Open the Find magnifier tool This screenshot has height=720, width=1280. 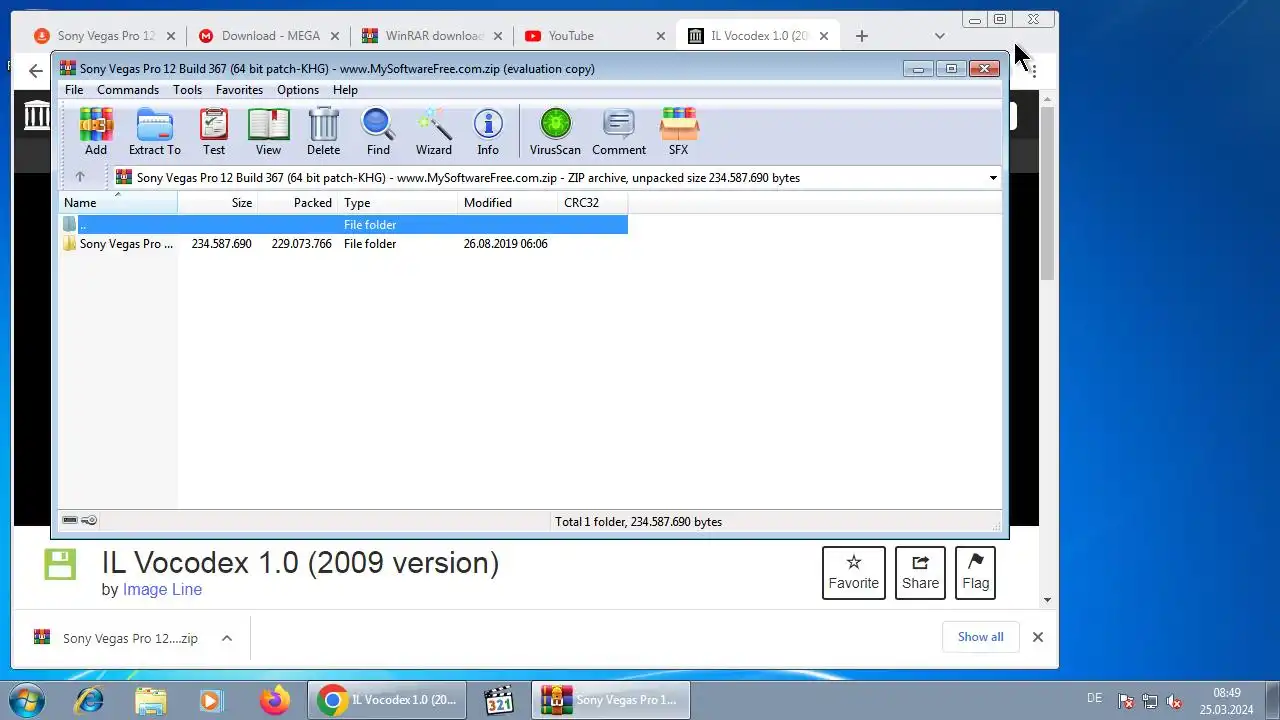pos(378,131)
